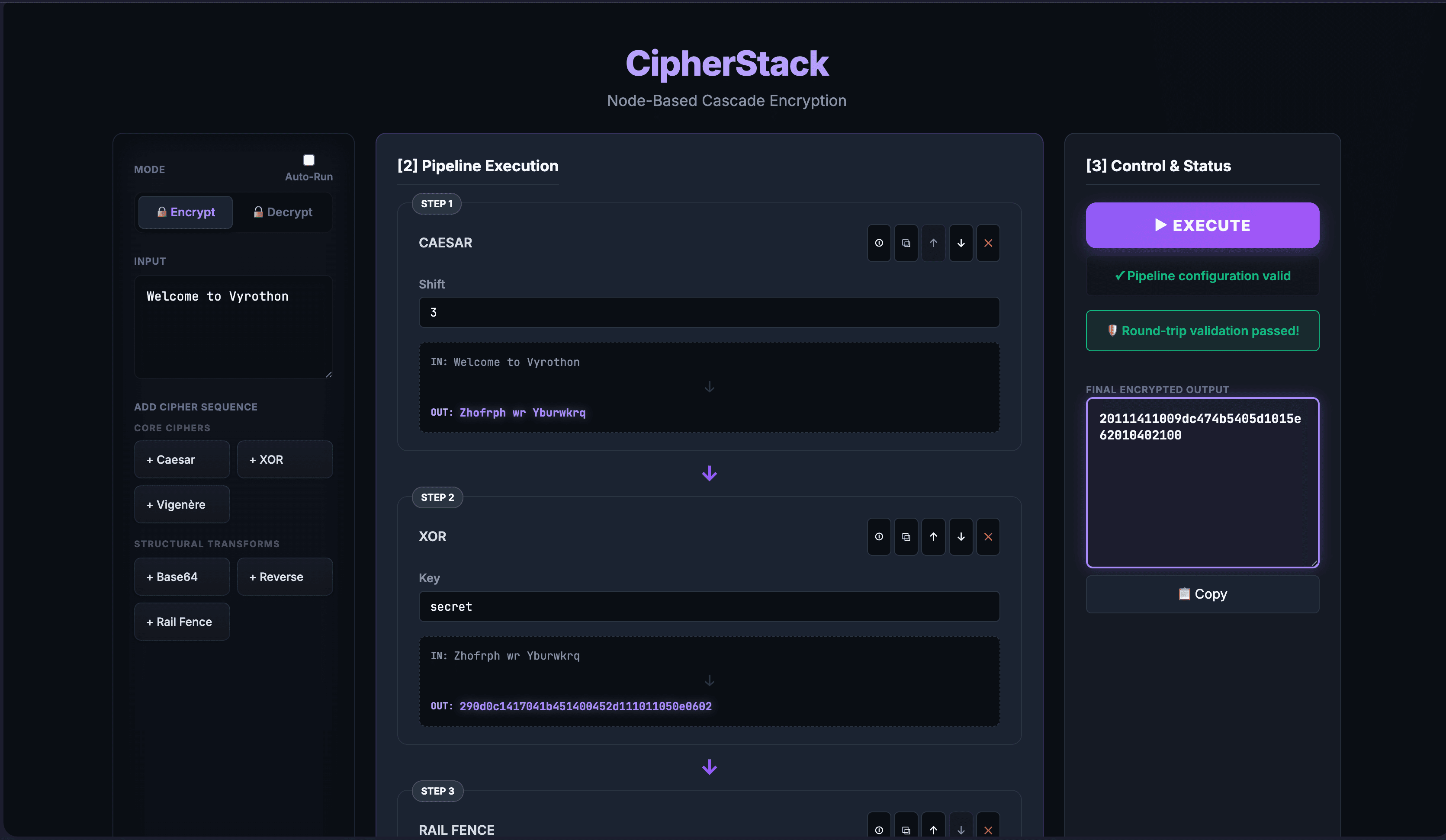The image size is (1446, 840).
Task: Select the Caesar output 'Zhofrph wr Yburwkrq'
Action: click(522, 413)
